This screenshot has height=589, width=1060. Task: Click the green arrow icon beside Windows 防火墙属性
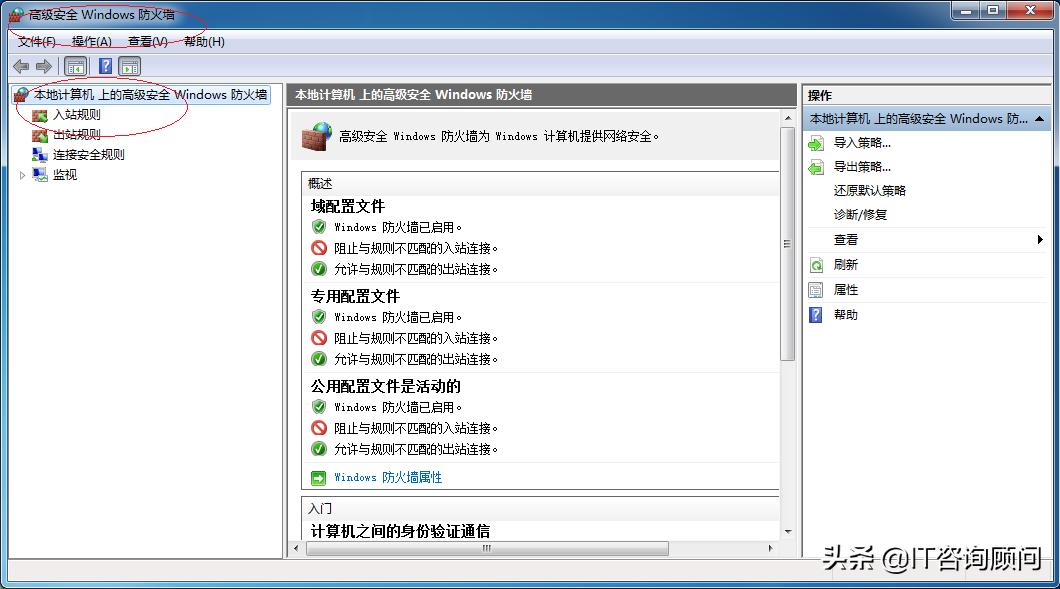[318, 478]
